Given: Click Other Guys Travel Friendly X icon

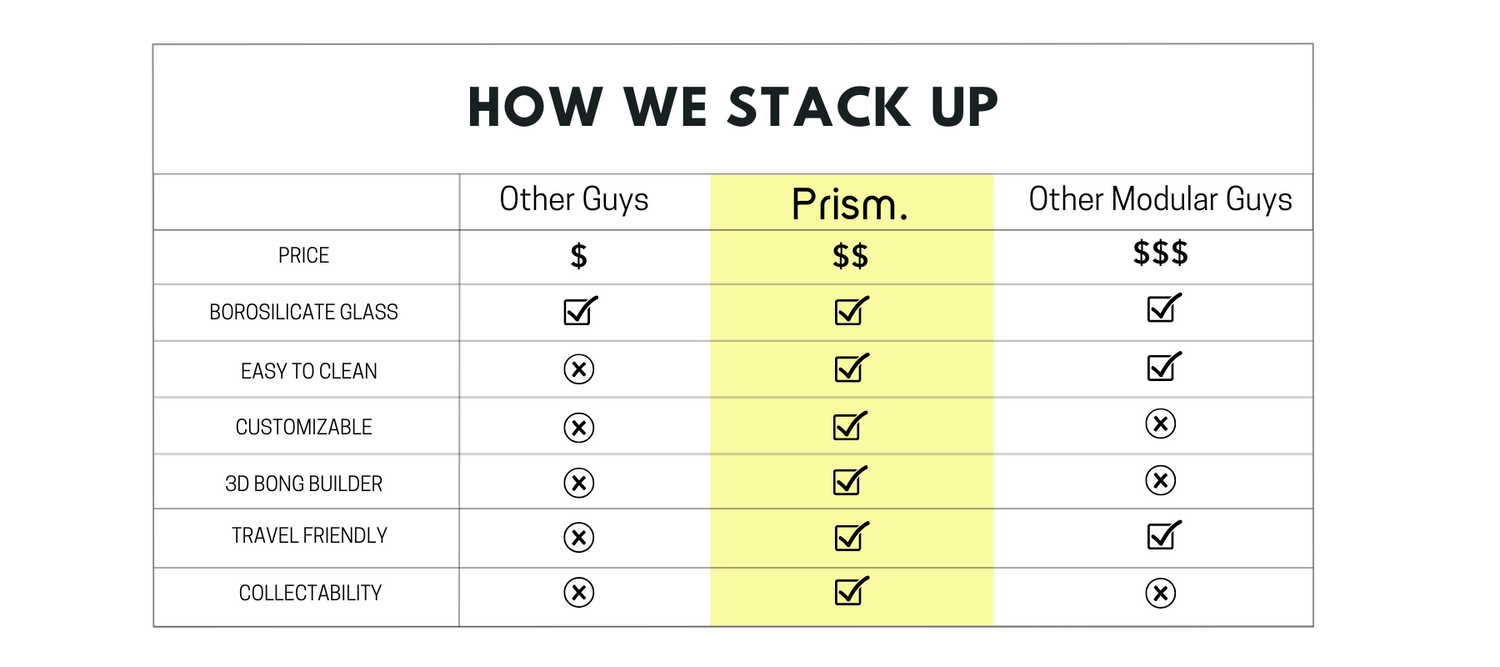Looking at the screenshot, I should point(578,538).
